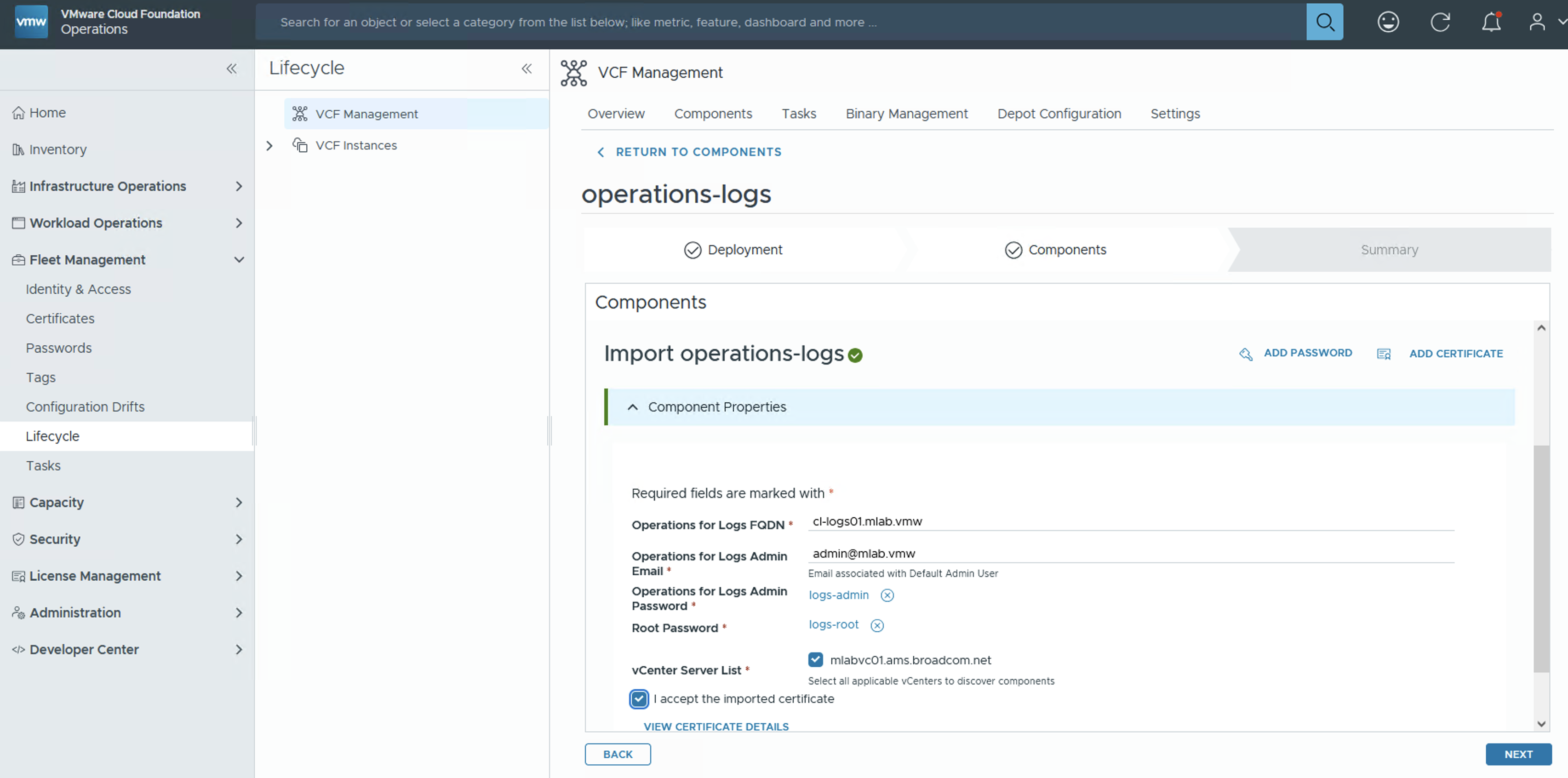
Task: Expand Infrastructure Operations menu
Action: tap(239, 186)
